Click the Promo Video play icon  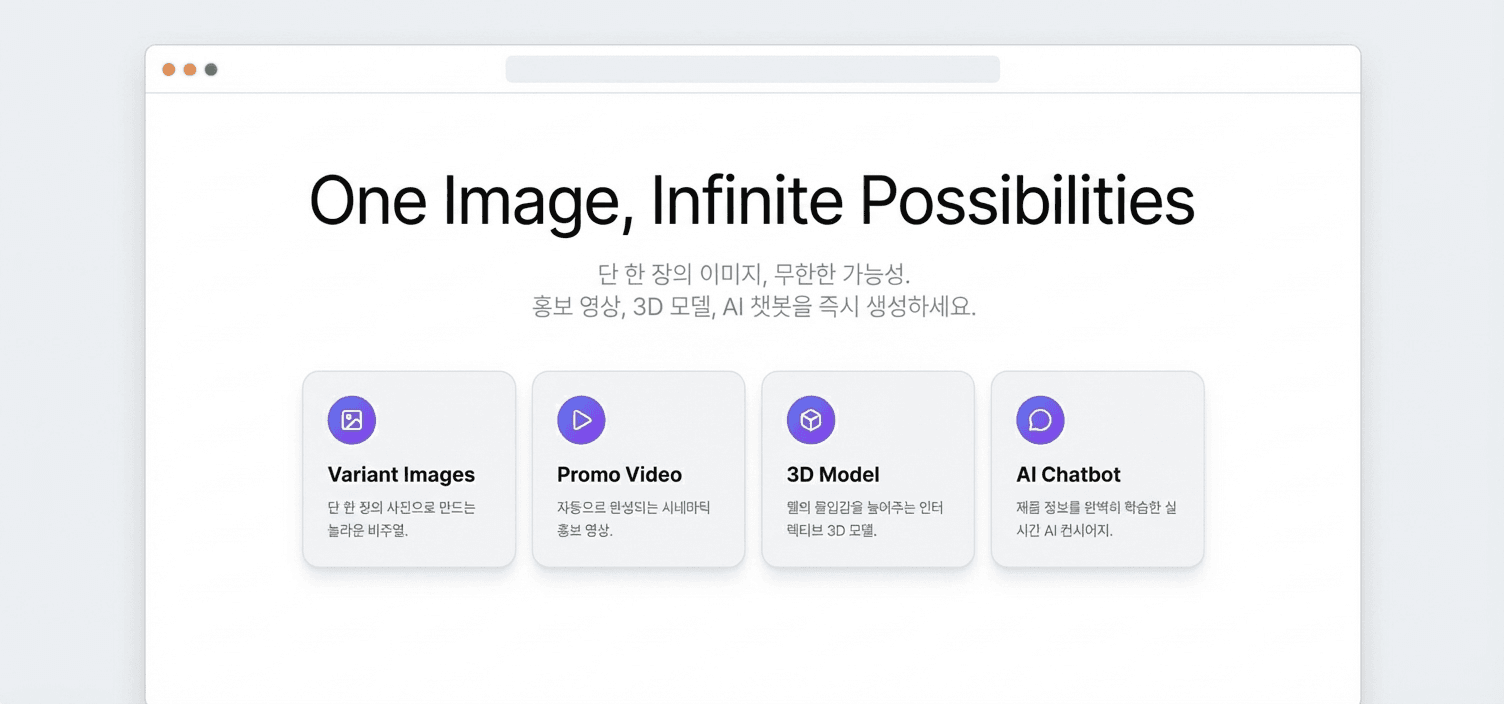[581, 420]
